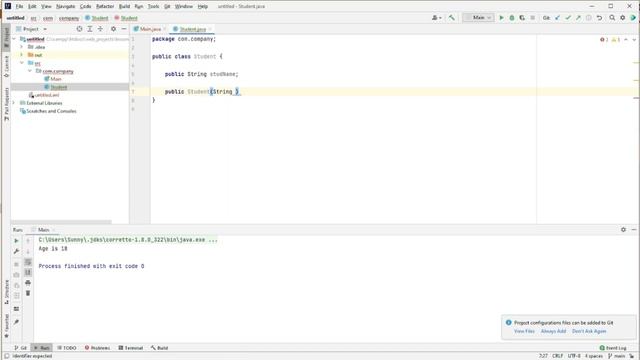Viewport: 640px width, 360px height.
Task: Expand the .idea folder
Action: coord(22,47)
